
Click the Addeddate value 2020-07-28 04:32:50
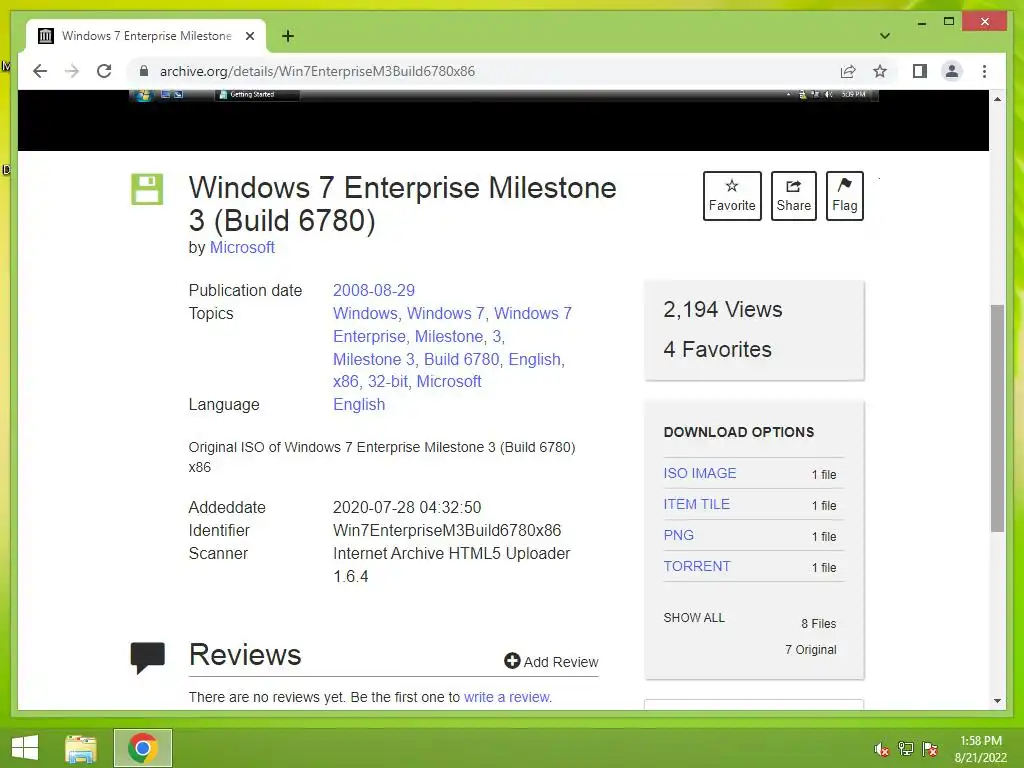pos(407,507)
